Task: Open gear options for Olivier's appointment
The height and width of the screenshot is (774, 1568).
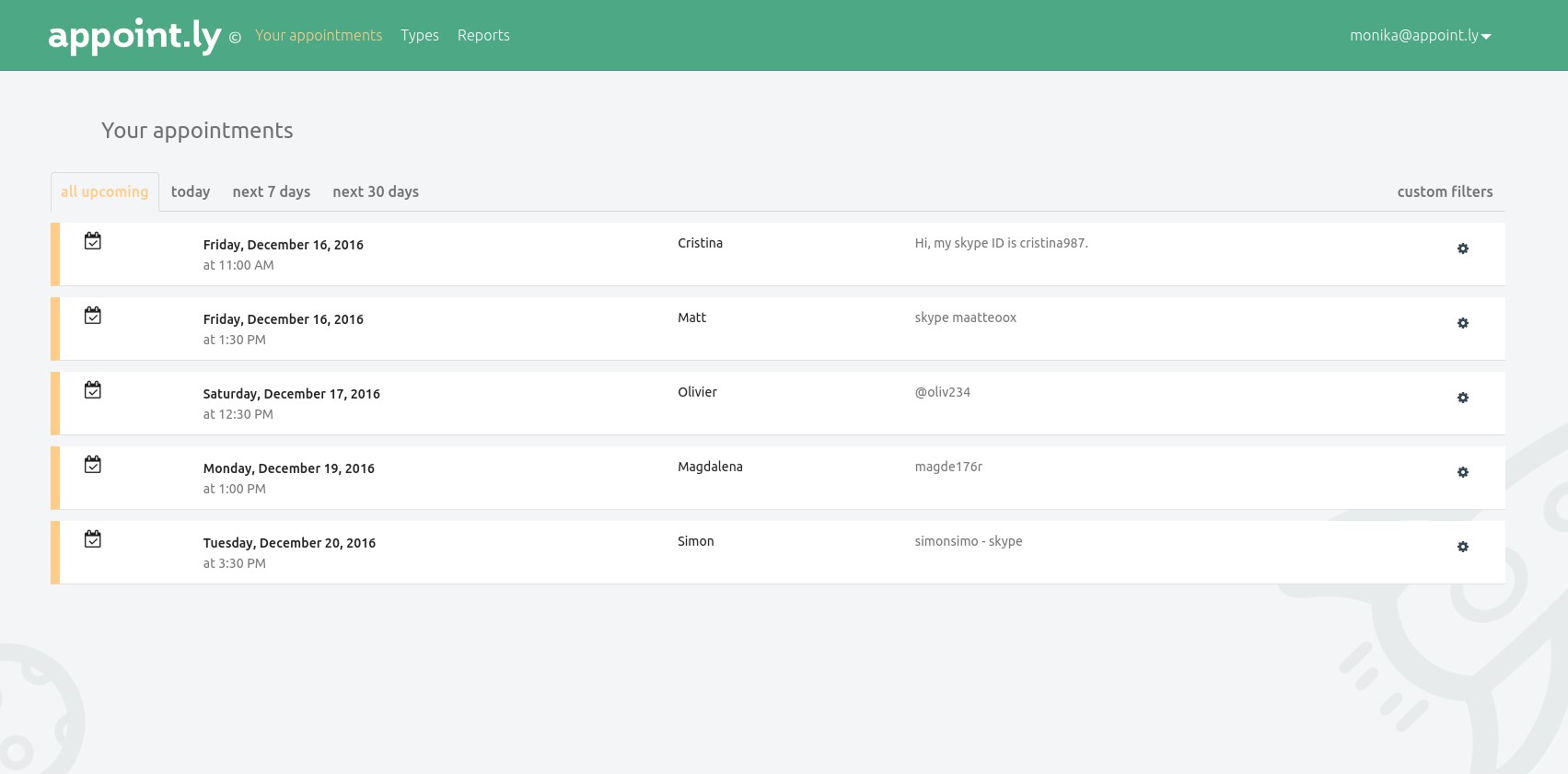Action: click(1462, 398)
